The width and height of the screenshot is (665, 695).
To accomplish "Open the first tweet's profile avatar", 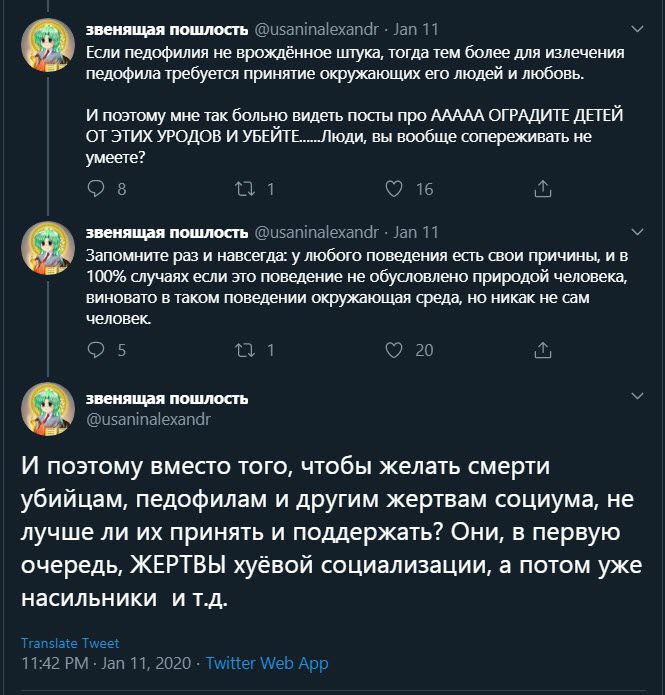I will tap(48, 46).
